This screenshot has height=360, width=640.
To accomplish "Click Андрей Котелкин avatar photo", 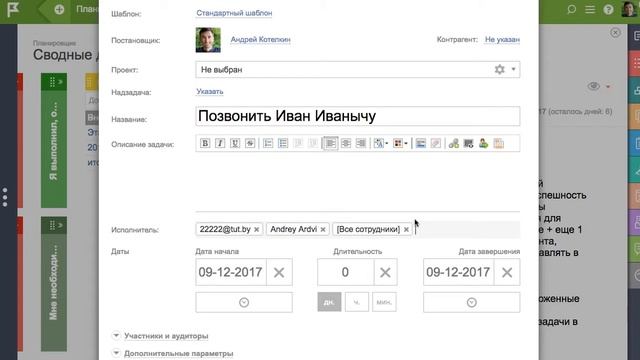I will pyautogui.click(x=208, y=40).
